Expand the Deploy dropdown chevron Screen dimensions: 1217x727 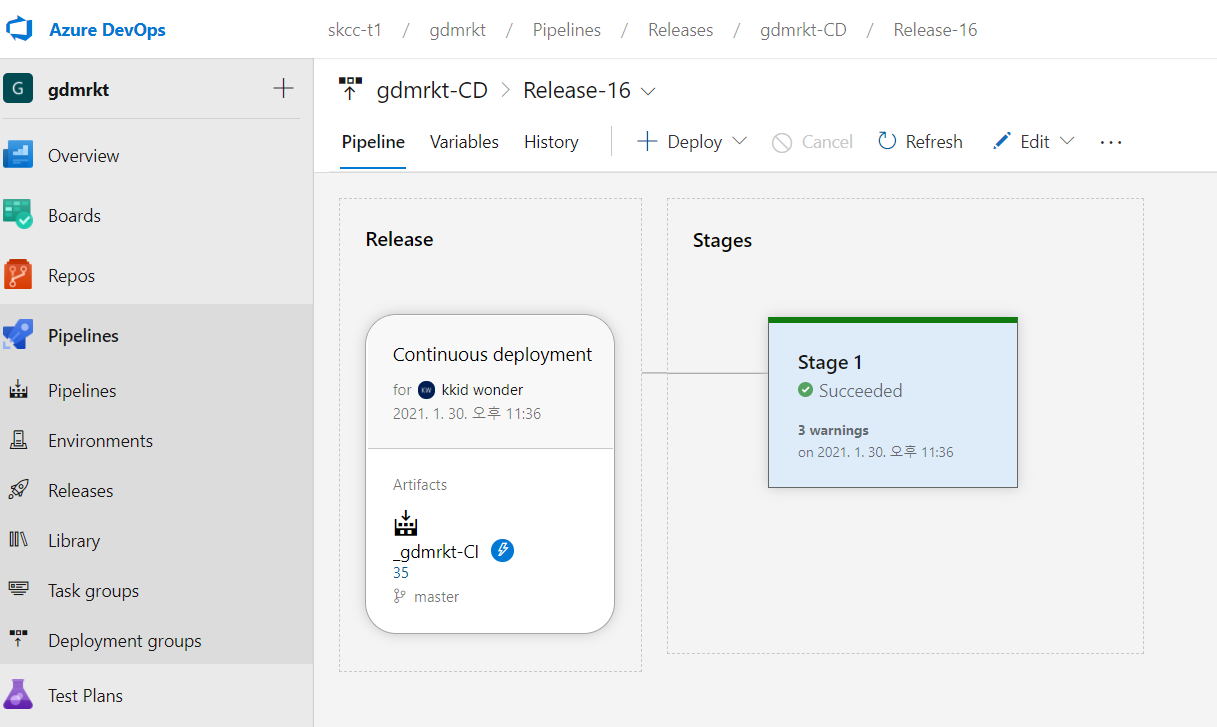click(740, 141)
